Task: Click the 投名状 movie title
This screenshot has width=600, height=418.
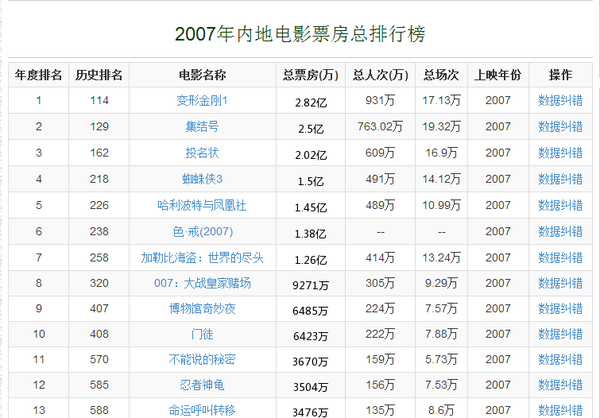Action: (x=202, y=153)
